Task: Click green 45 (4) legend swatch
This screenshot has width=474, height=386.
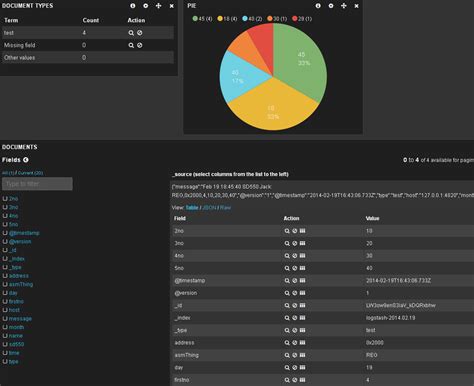Action: point(195,19)
